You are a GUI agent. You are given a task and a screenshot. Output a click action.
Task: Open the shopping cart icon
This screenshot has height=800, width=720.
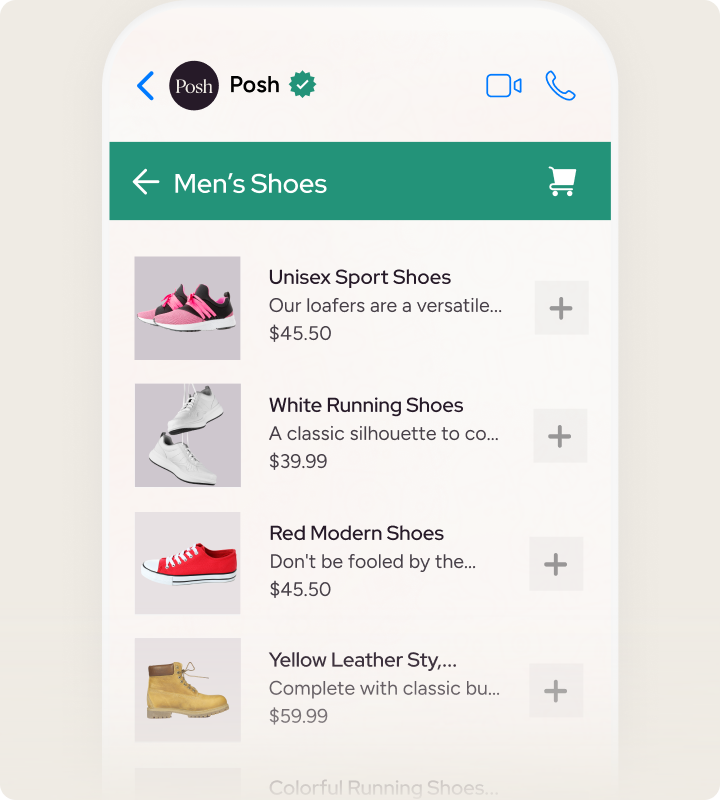[x=562, y=181]
